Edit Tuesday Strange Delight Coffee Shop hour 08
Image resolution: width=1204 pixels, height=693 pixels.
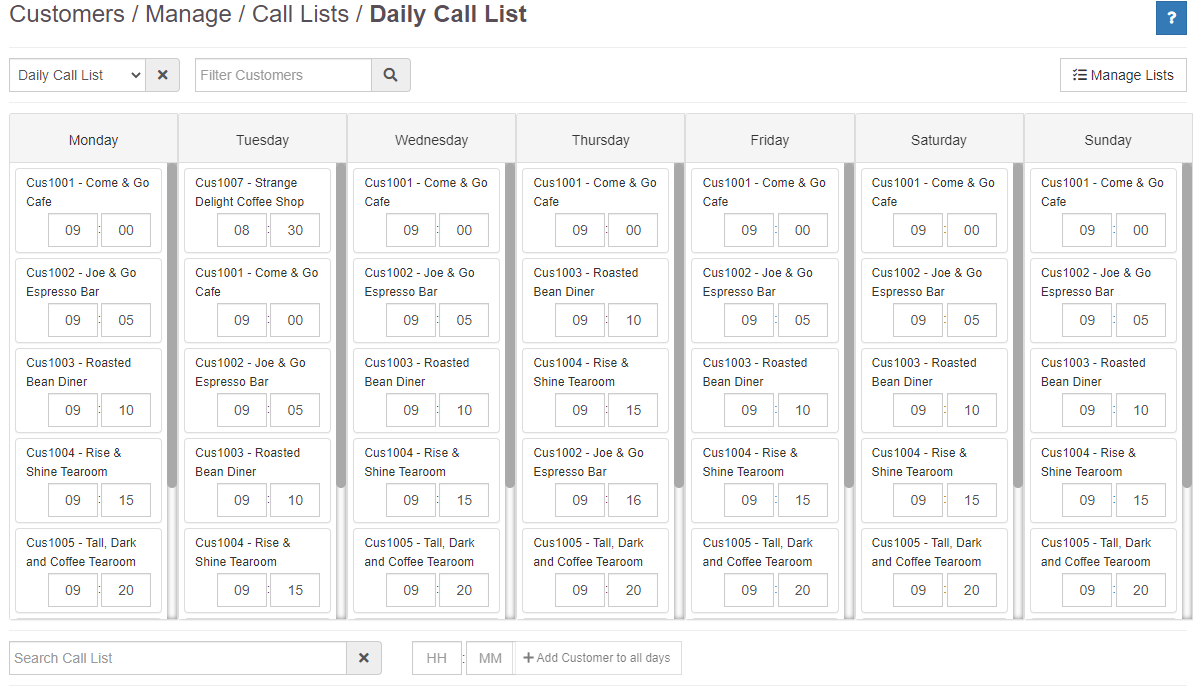pos(242,230)
